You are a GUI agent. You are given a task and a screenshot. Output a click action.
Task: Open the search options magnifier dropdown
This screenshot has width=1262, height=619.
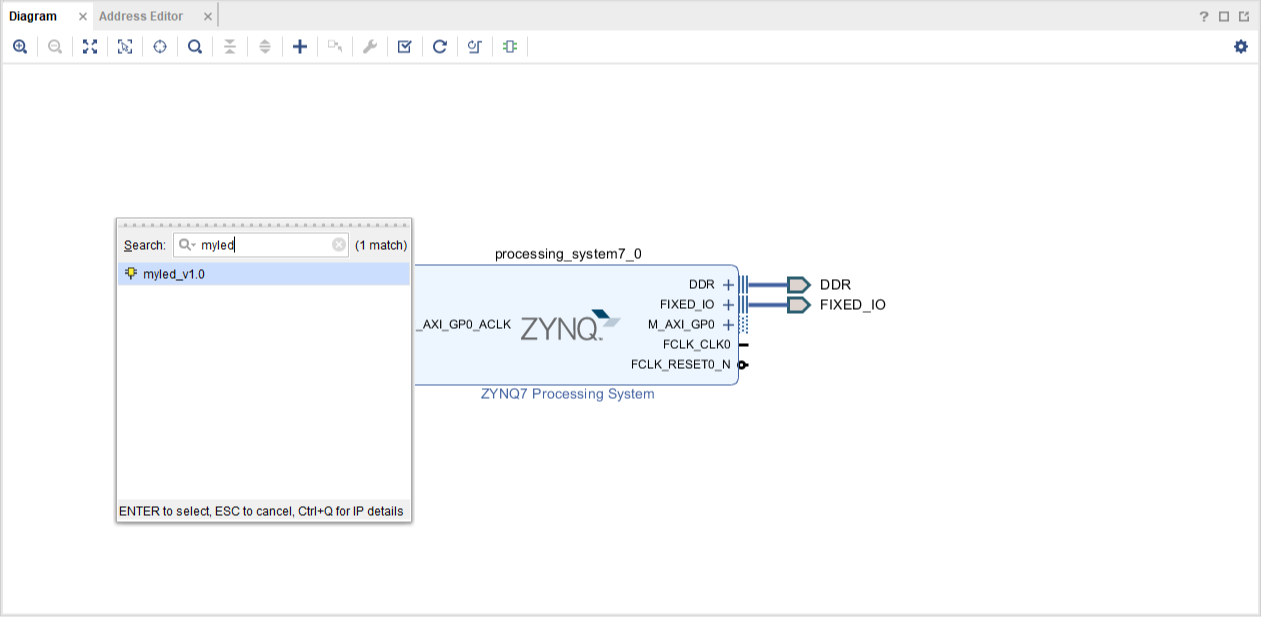(x=186, y=245)
